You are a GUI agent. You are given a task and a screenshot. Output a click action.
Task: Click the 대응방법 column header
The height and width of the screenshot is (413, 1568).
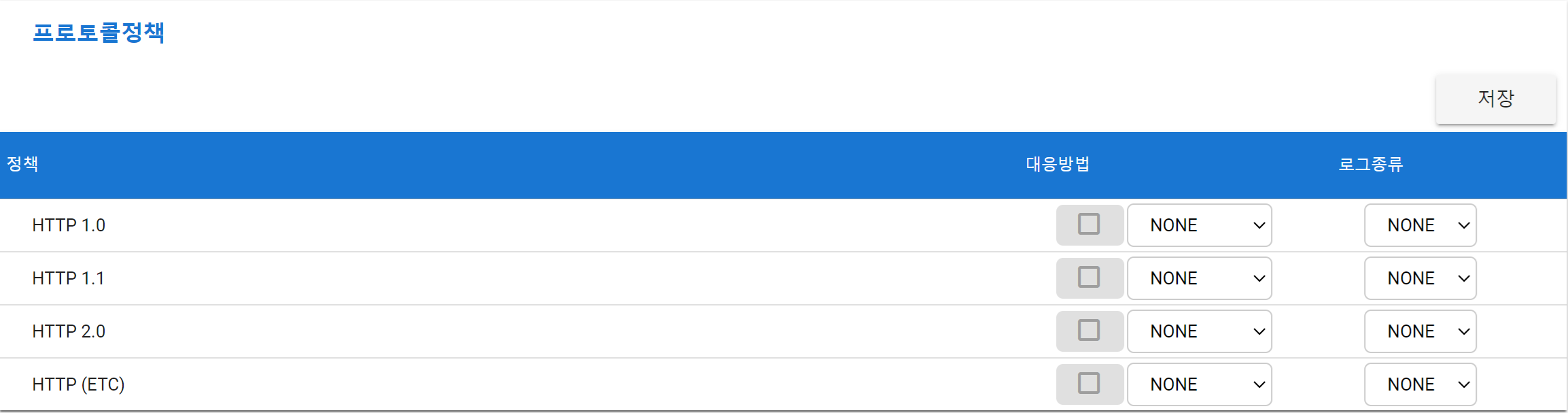pyautogui.click(x=1058, y=164)
